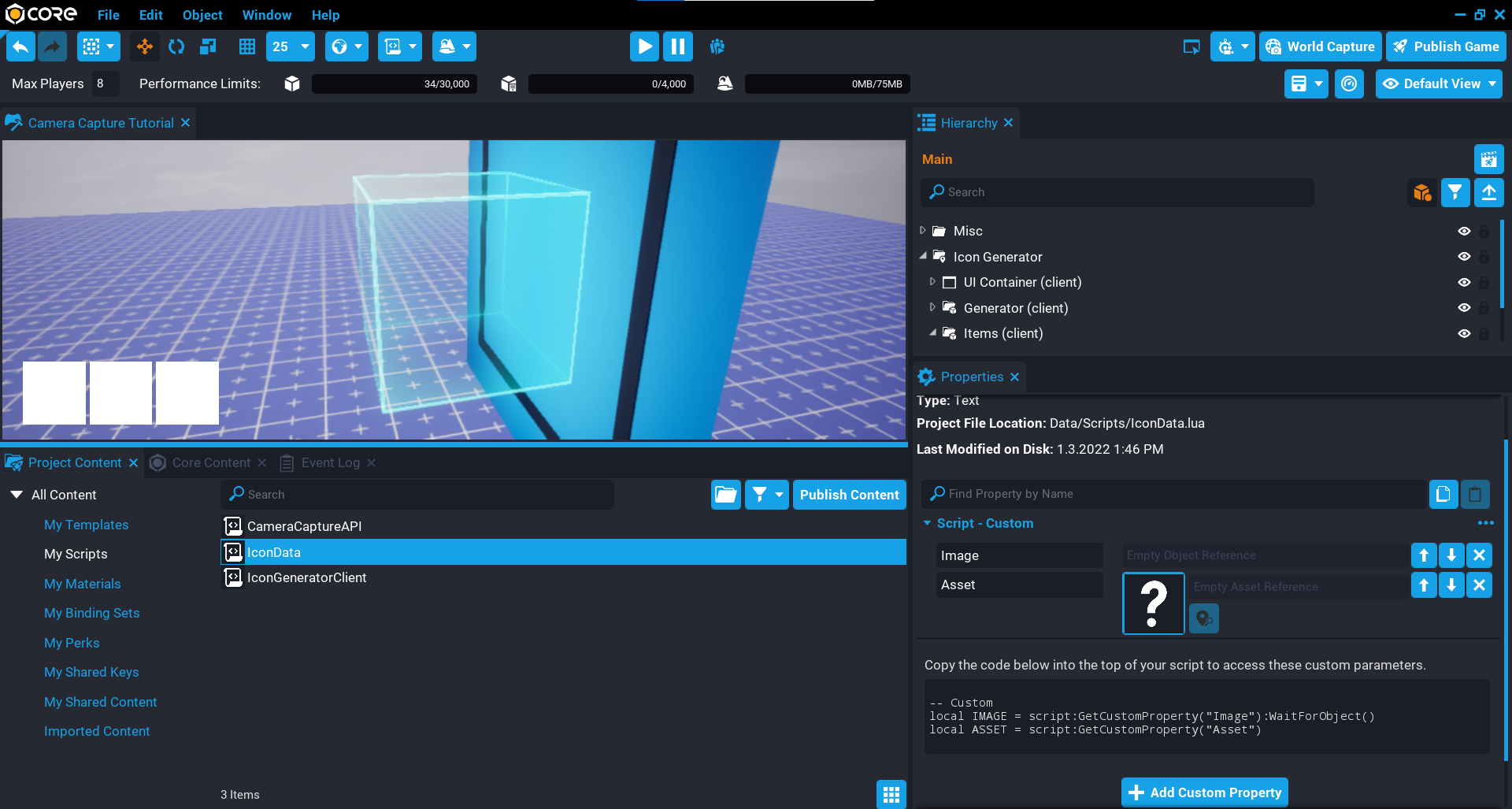Click the Find Property by Name field
Viewport: 1512px width, 809px height.
click(1173, 494)
